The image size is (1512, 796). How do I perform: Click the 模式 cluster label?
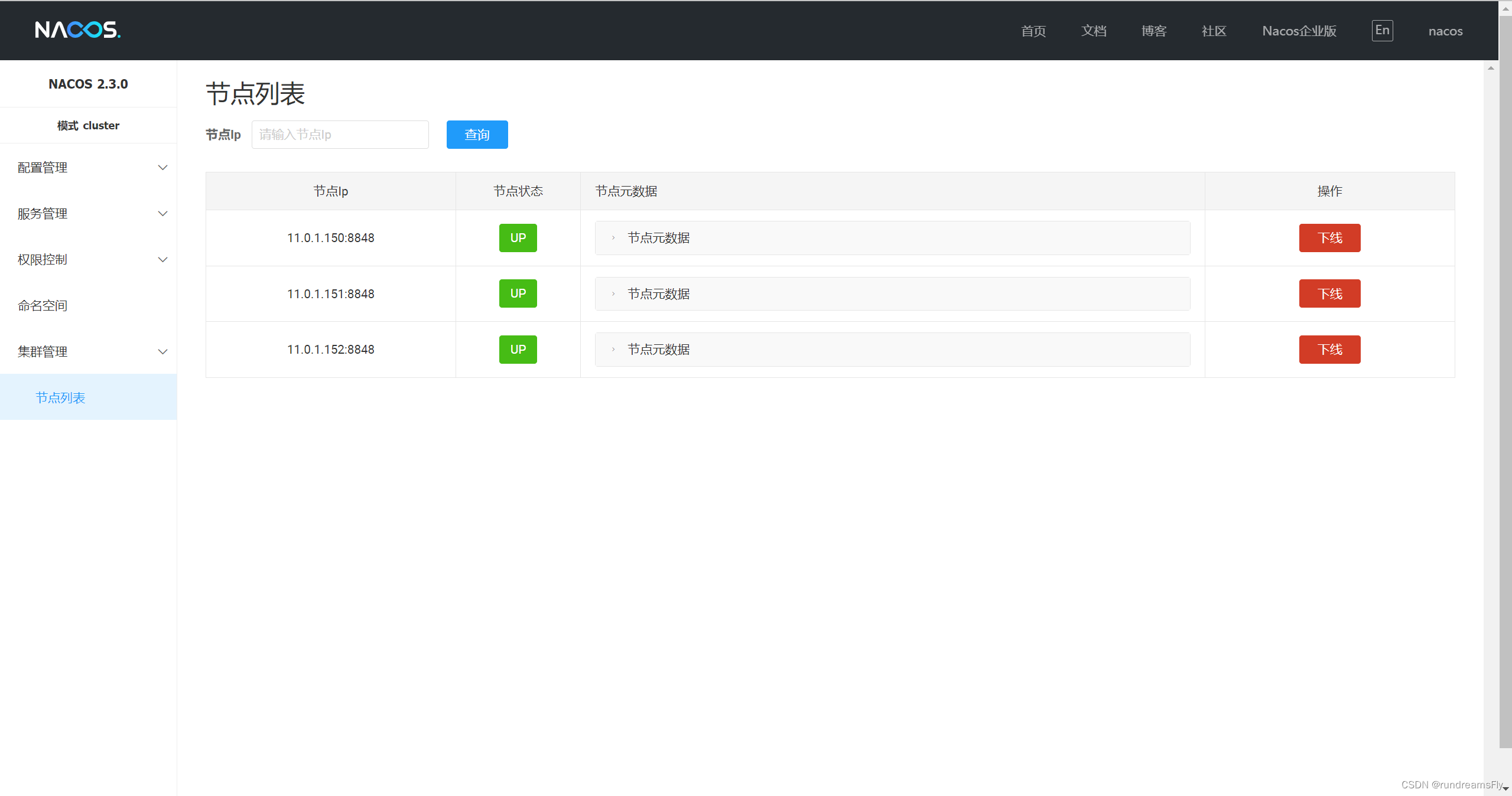(x=88, y=126)
